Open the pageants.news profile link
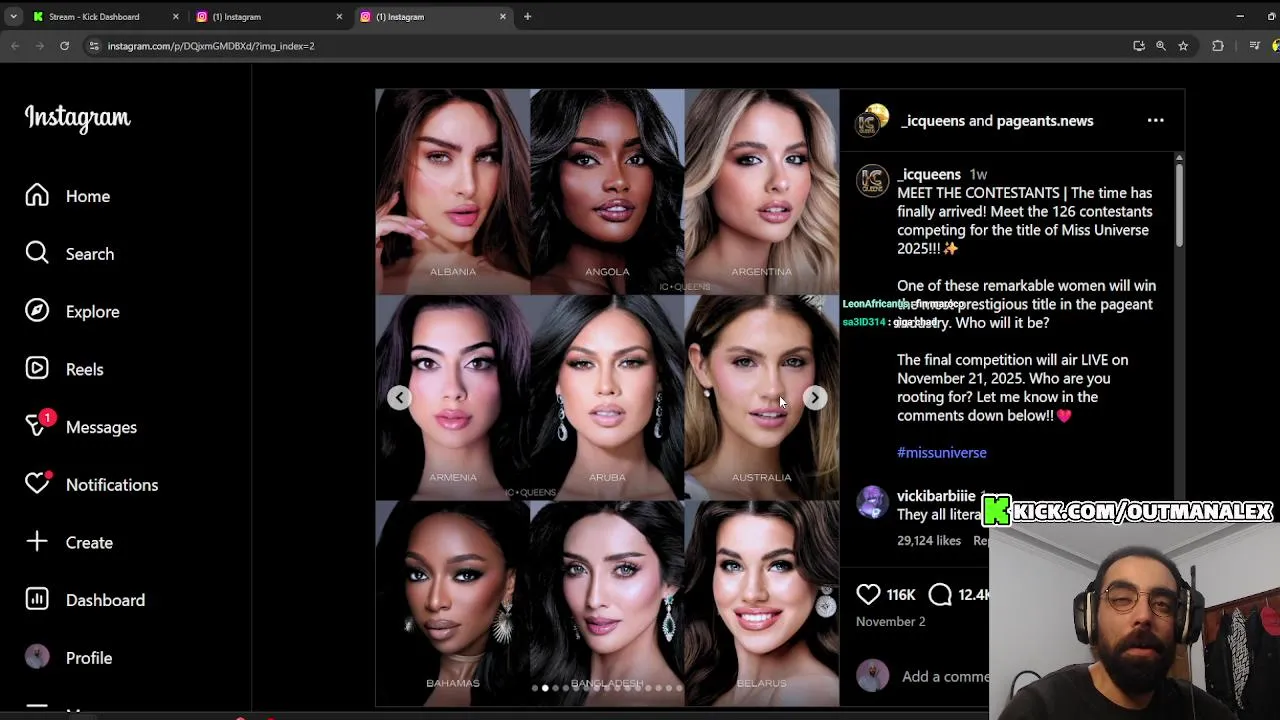 tap(1045, 121)
